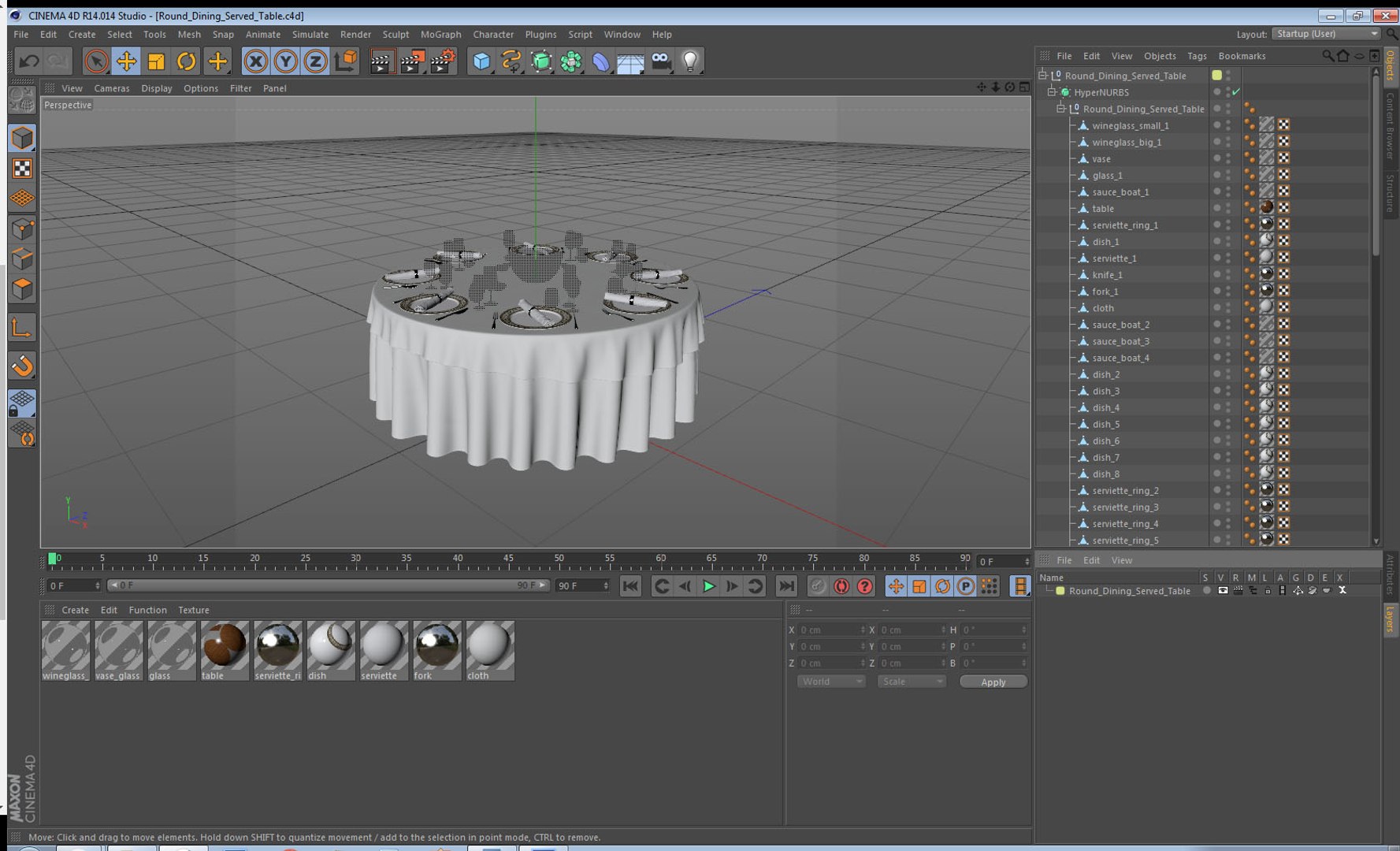The image size is (1400, 851).
Task: Open the Scale mode dropdown
Action: (x=912, y=682)
